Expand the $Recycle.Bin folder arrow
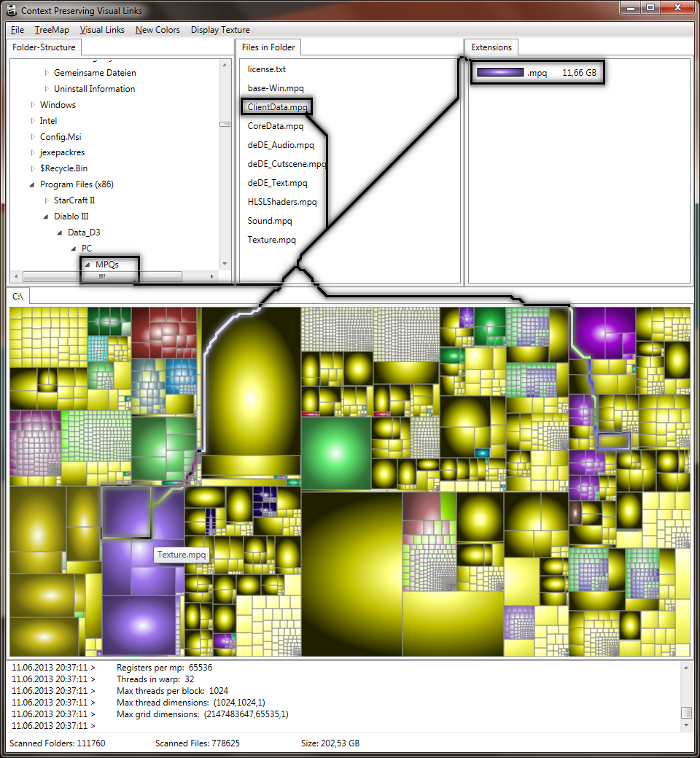Image resolution: width=700 pixels, height=758 pixels. [x=33, y=169]
